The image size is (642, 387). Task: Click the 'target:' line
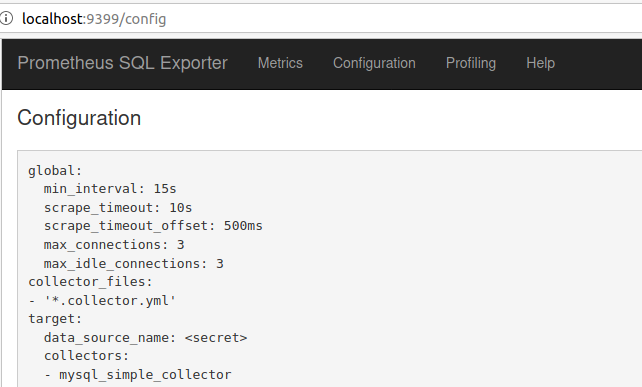(x=55, y=319)
